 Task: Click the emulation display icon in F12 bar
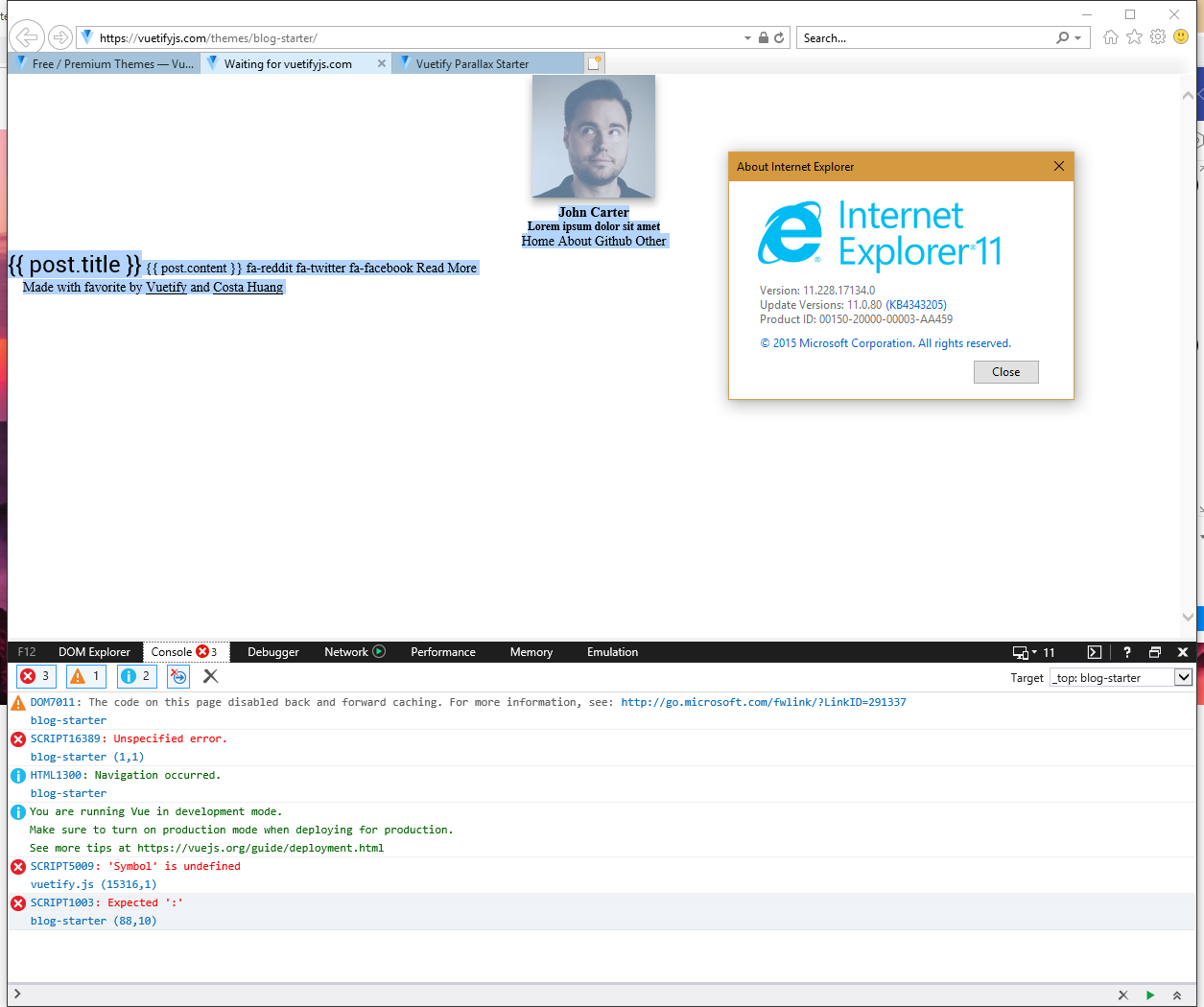point(1021,652)
